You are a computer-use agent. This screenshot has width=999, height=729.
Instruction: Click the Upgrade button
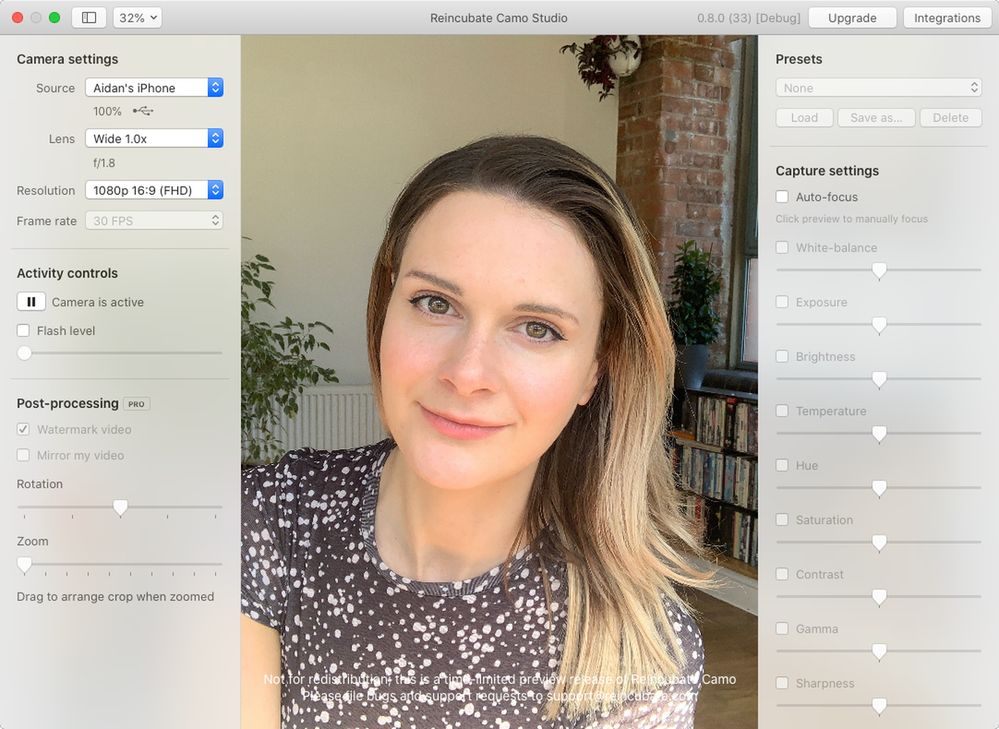pyautogui.click(x=852, y=18)
